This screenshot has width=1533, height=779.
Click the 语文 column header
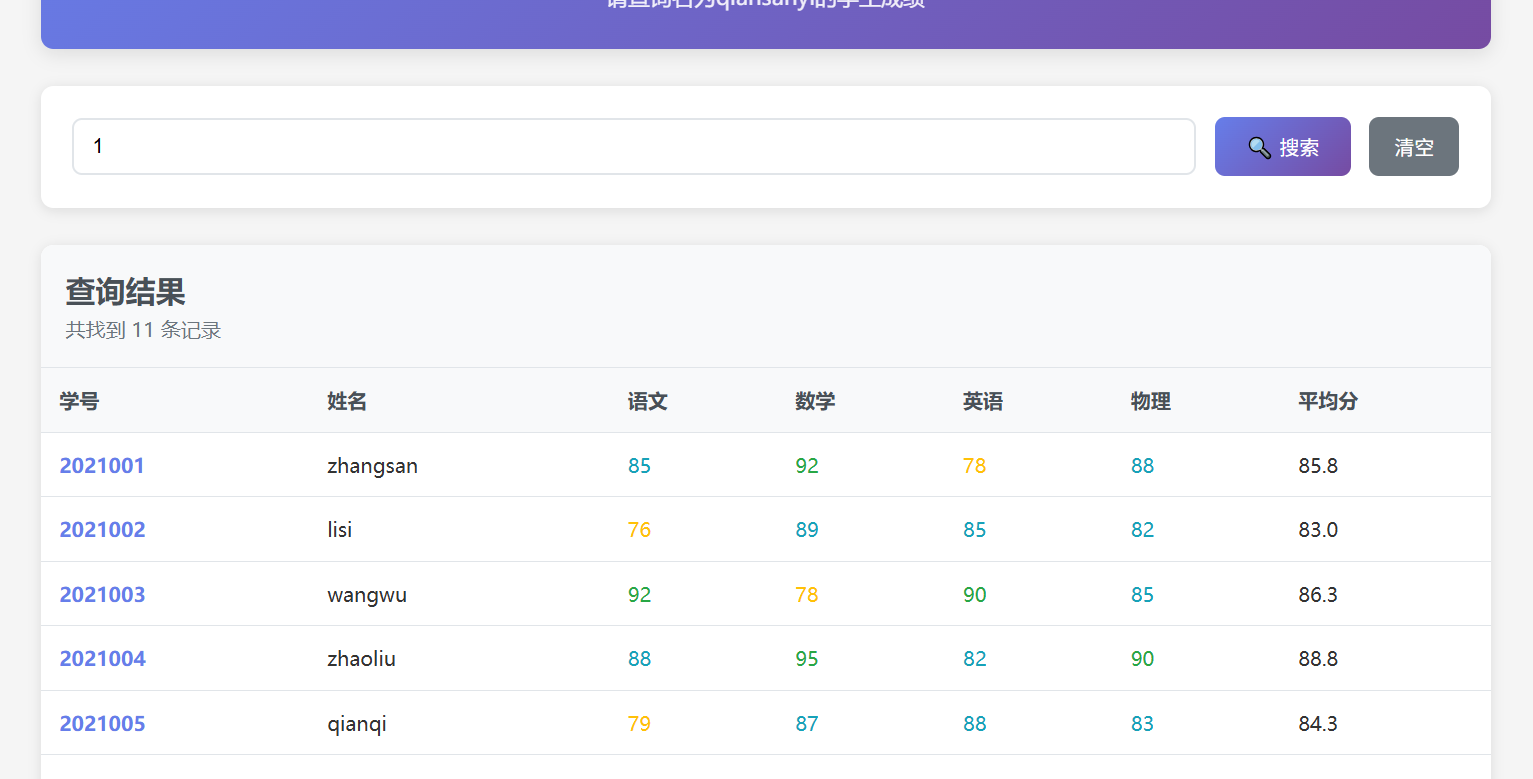647,401
